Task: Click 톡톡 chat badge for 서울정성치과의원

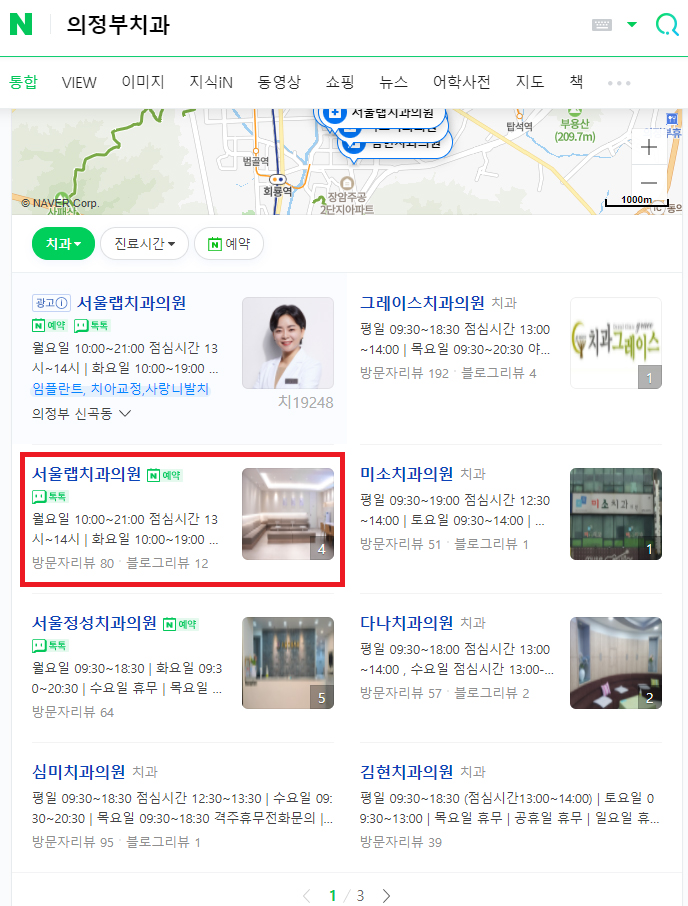Action: point(50,645)
